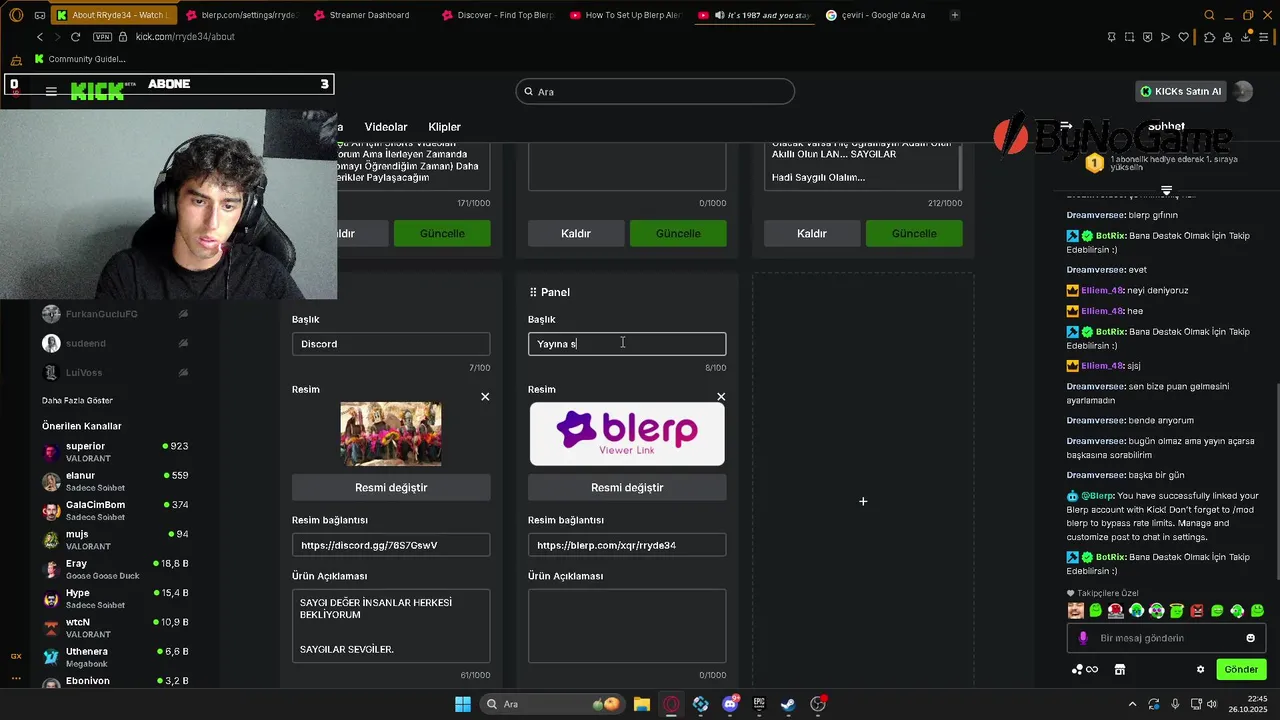This screenshot has width=1280, height=720.
Task: Open recommended channel superior
Action: (x=115, y=452)
